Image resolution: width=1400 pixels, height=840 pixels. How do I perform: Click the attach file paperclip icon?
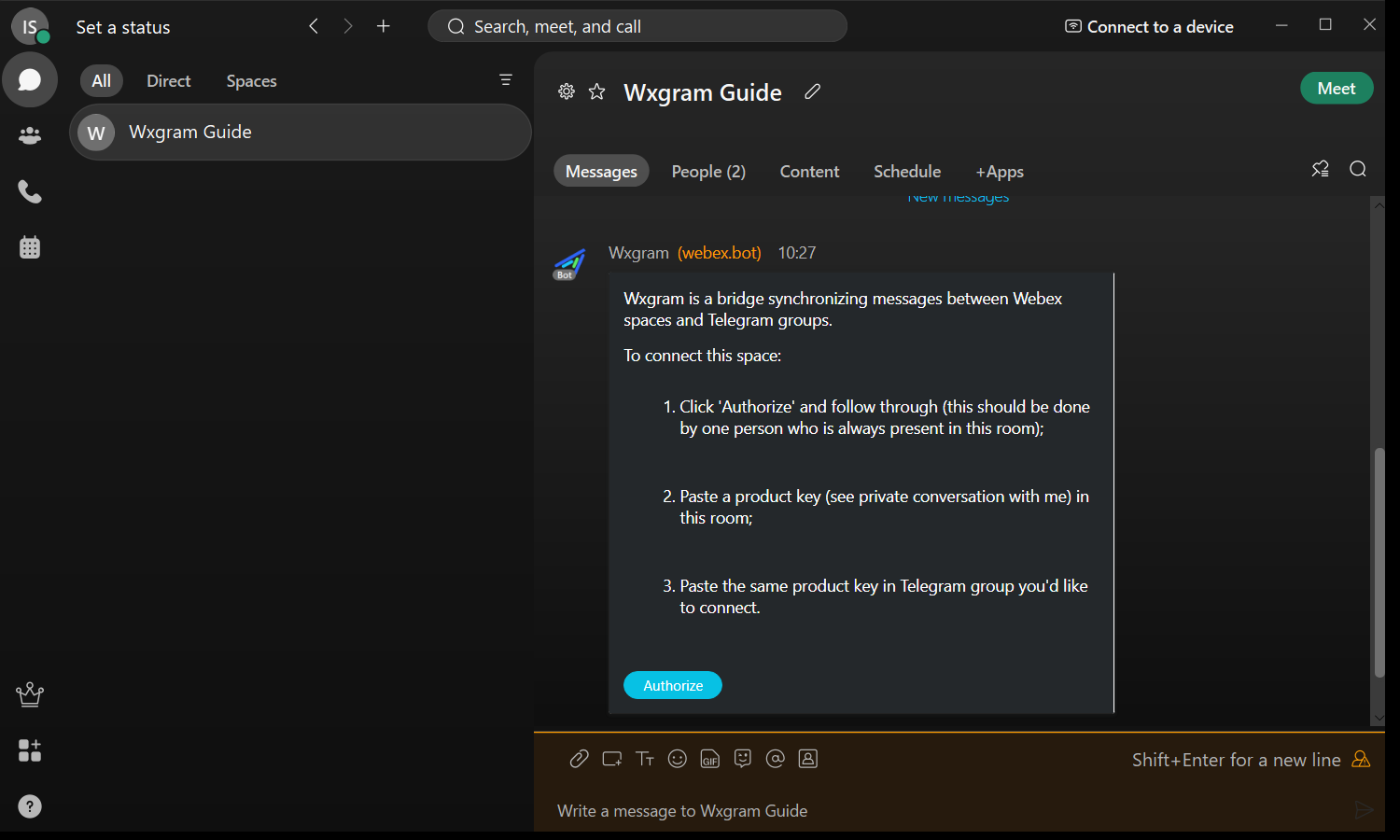click(579, 759)
